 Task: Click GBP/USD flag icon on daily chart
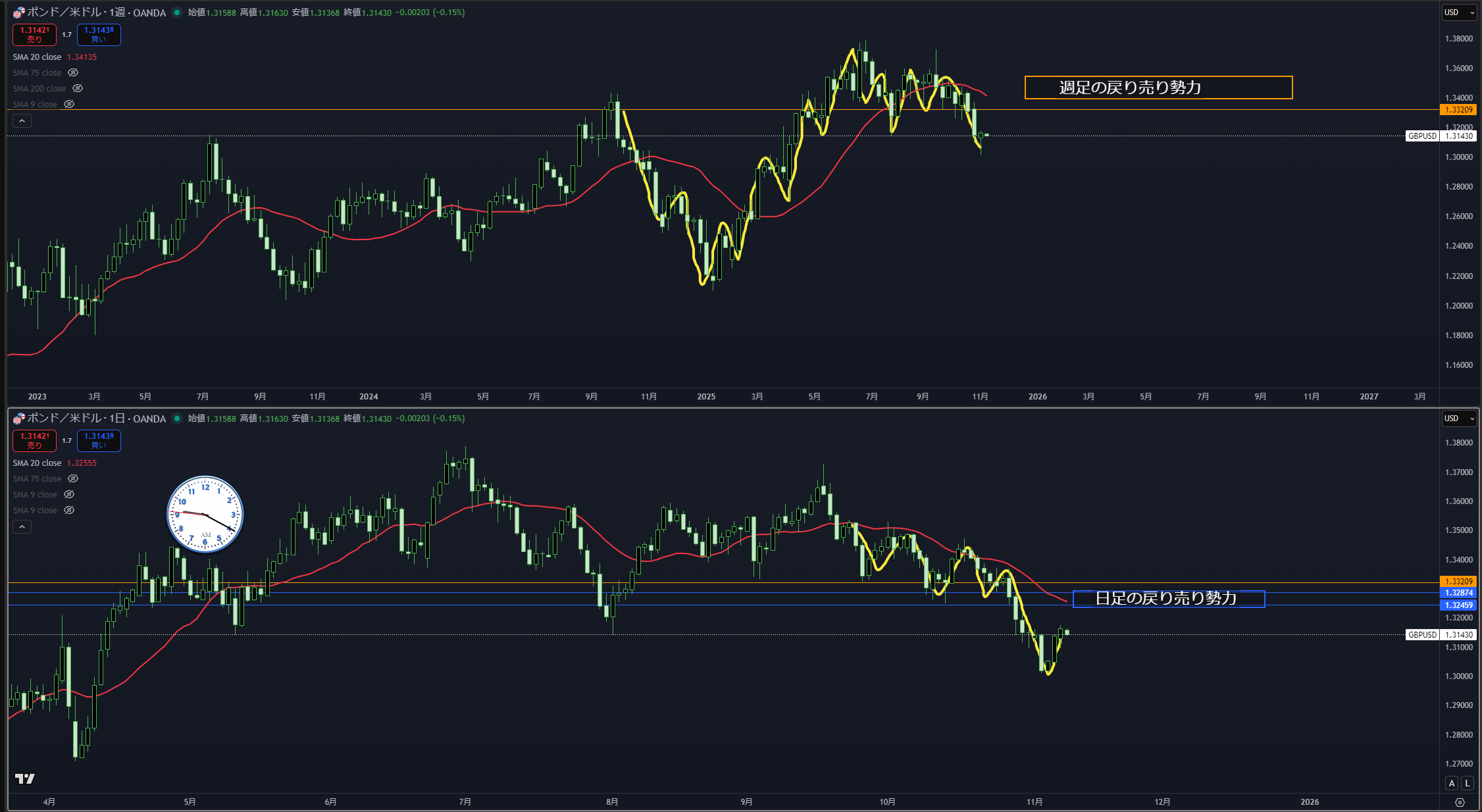click(18, 419)
